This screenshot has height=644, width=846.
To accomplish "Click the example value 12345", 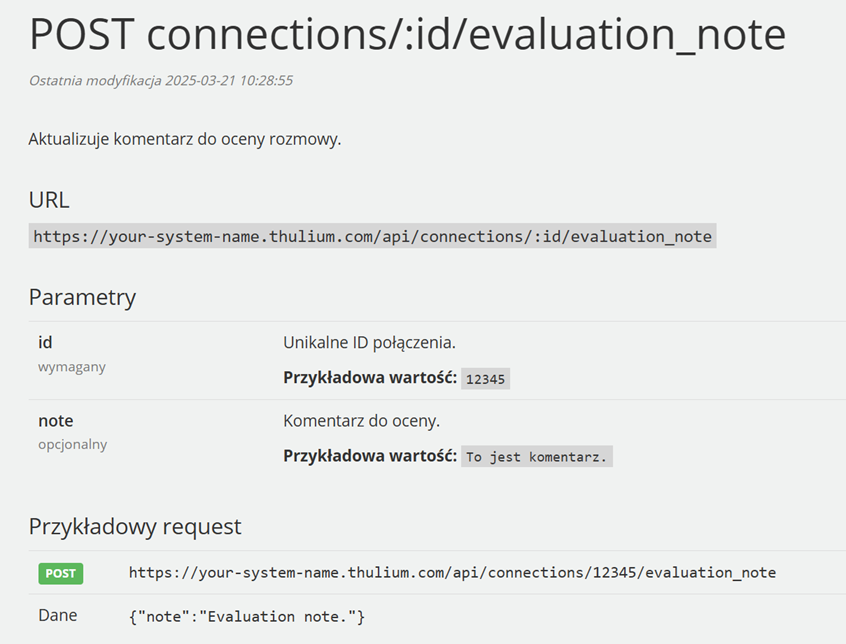I will [x=485, y=379].
